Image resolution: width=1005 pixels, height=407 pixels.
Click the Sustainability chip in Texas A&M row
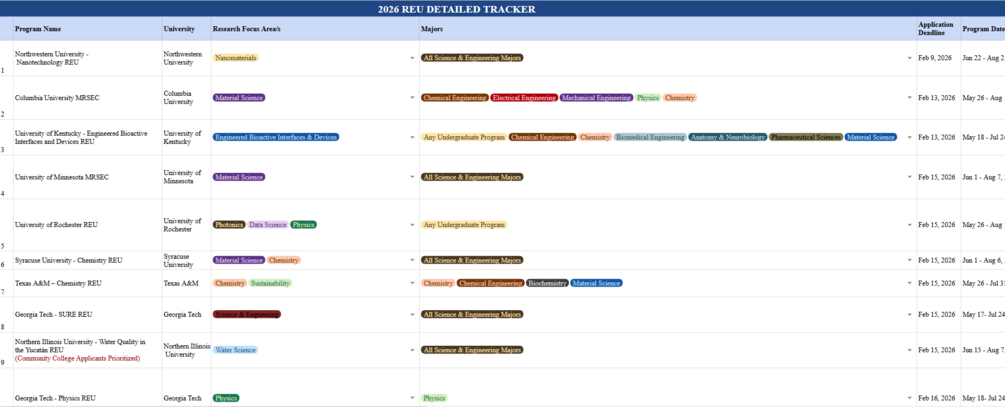(270, 283)
